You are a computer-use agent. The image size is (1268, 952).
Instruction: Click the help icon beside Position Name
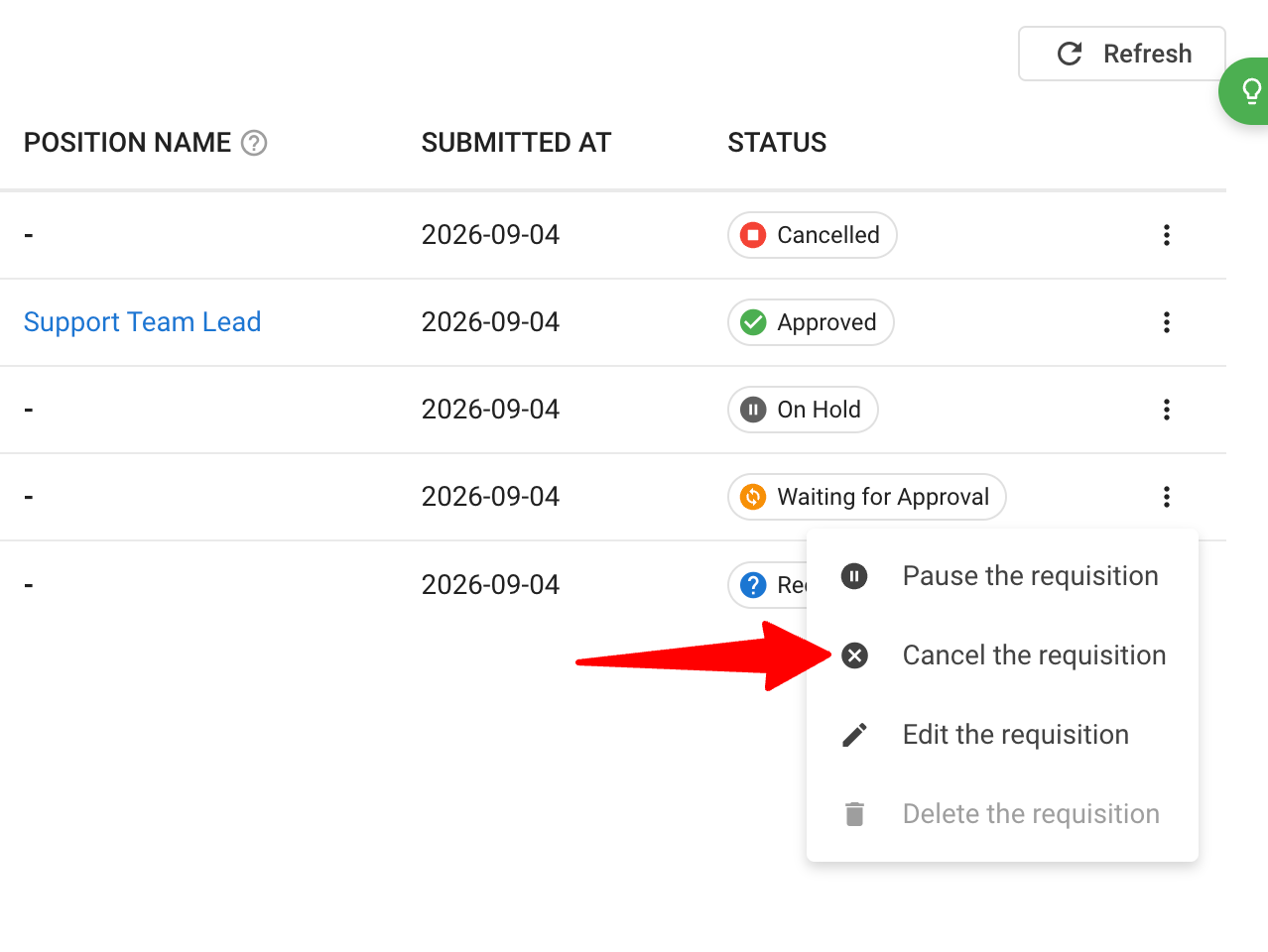pyautogui.click(x=254, y=143)
